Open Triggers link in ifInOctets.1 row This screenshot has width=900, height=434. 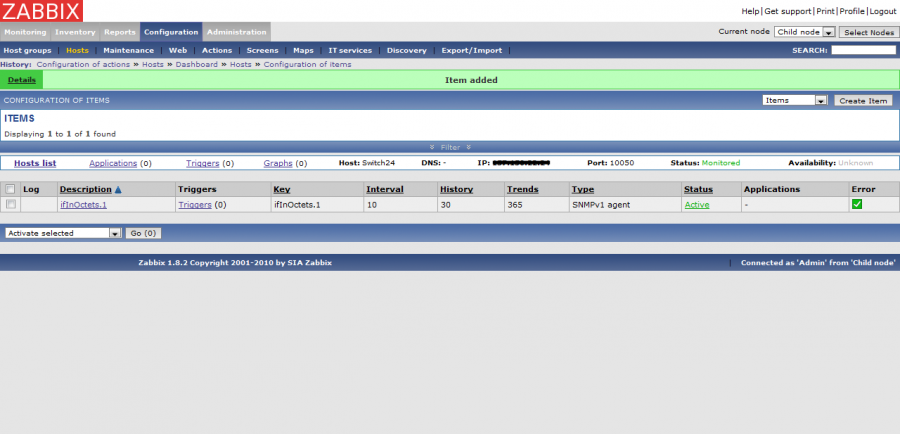click(195, 204)
